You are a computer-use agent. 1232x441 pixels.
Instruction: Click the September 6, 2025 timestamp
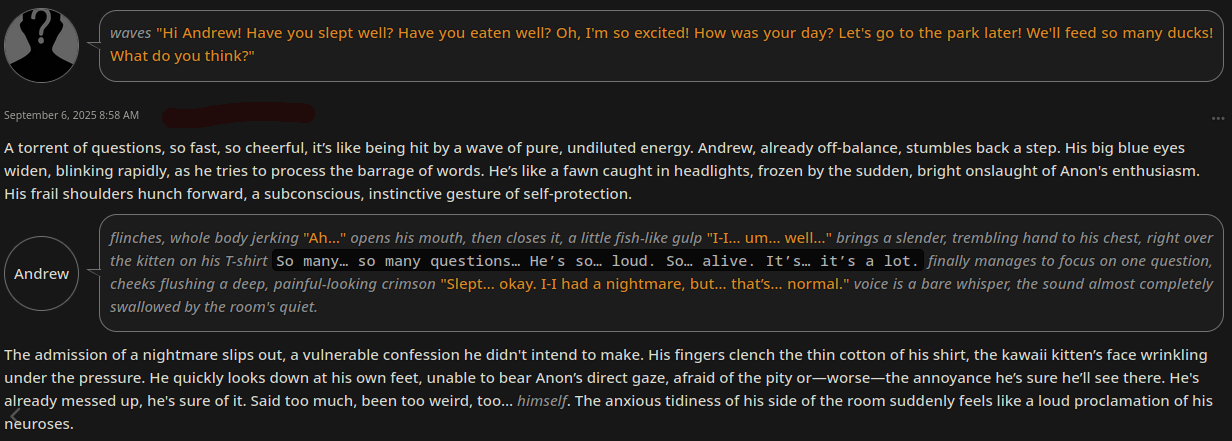(x=72, y=116)
